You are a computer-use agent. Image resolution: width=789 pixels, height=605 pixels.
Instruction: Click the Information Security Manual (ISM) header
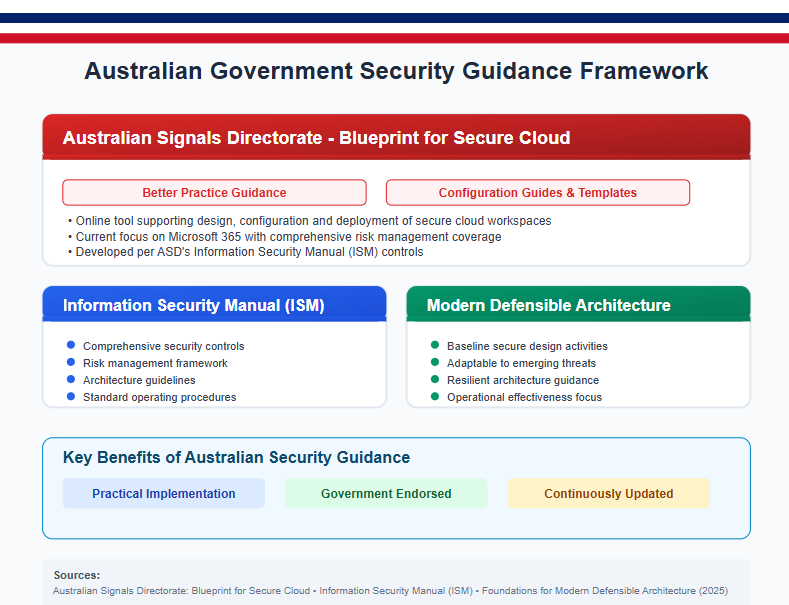coord(214,305)
